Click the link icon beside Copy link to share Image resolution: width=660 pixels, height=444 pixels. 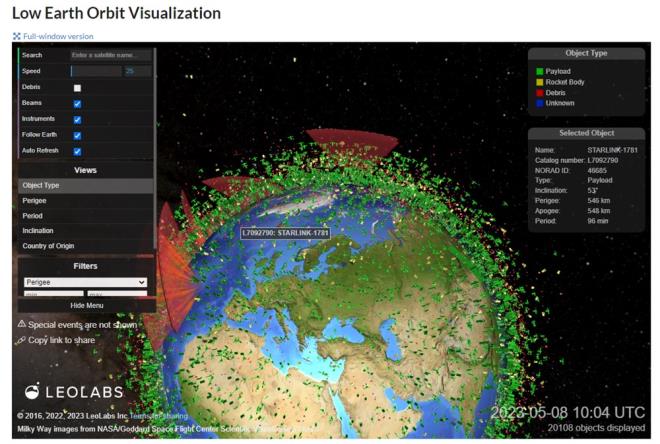click(21, 340)
